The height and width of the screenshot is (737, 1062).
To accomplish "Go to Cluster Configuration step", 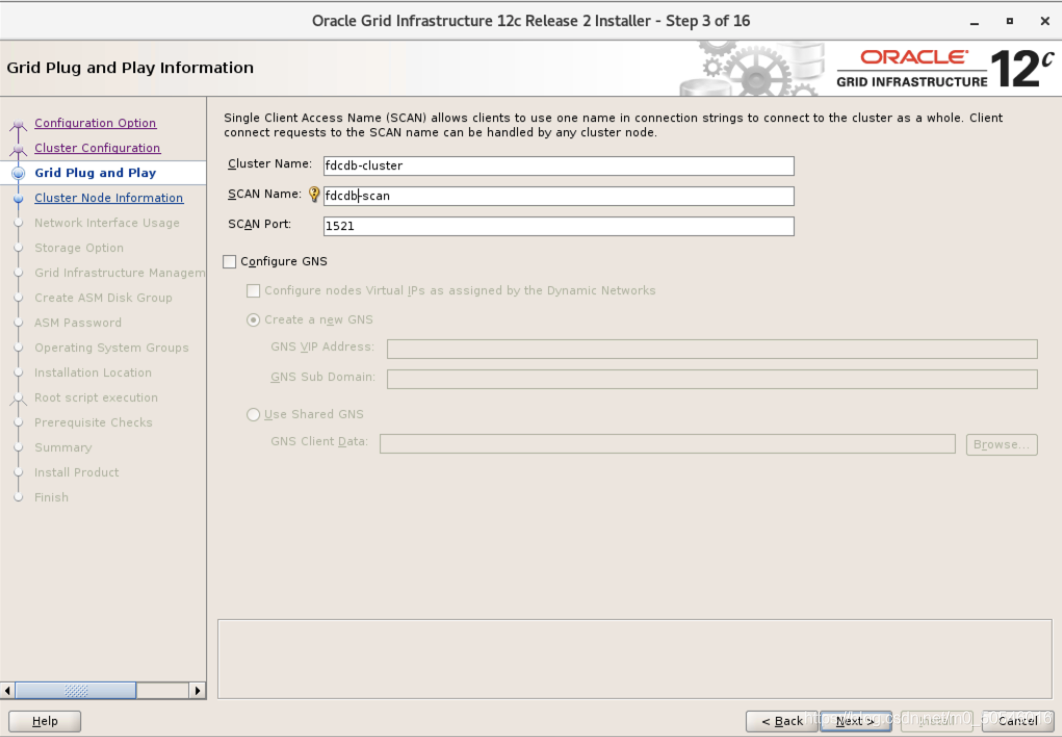I will point(98,148).
